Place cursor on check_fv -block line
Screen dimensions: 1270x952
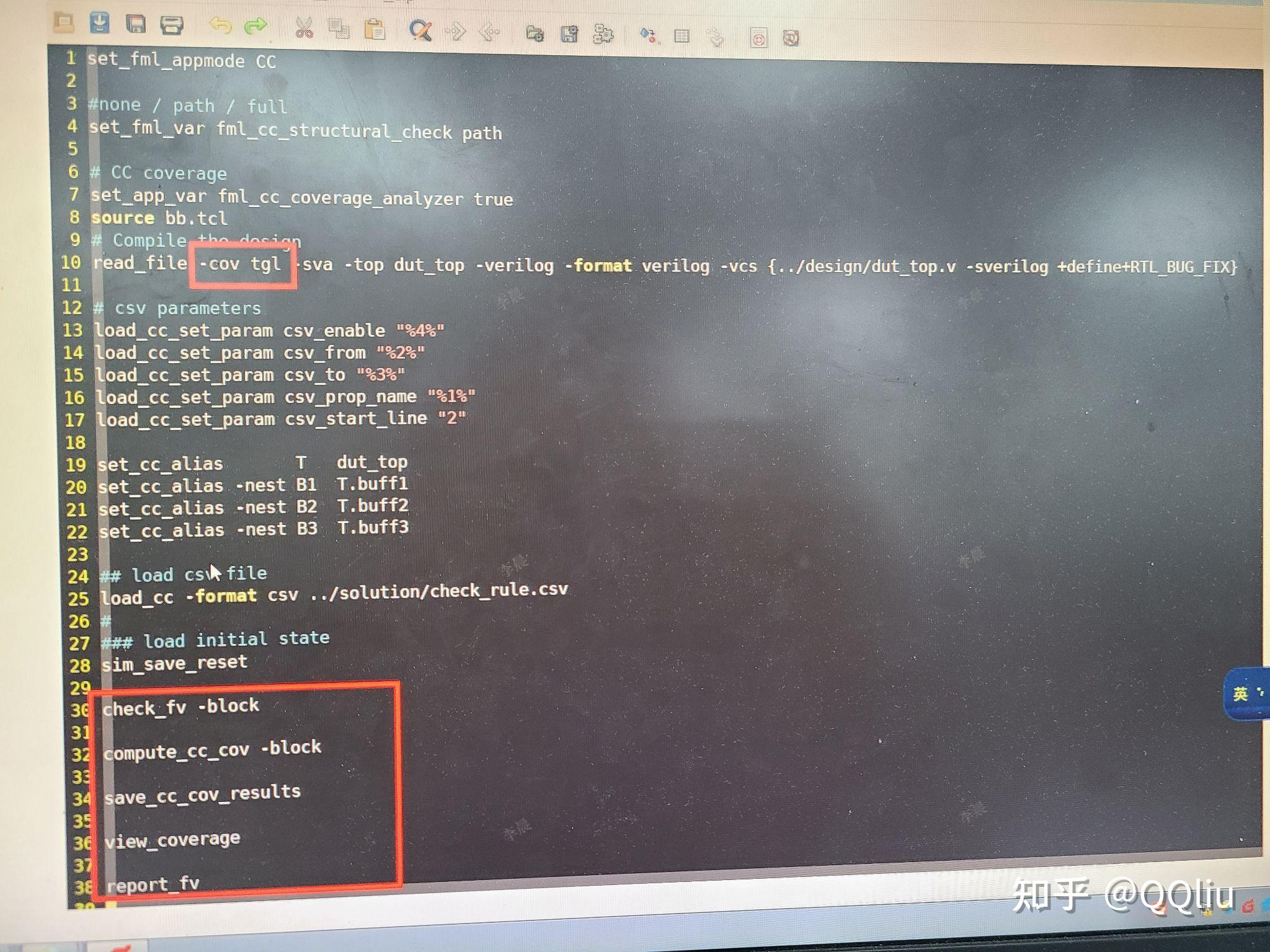click(x=180, y=707)
